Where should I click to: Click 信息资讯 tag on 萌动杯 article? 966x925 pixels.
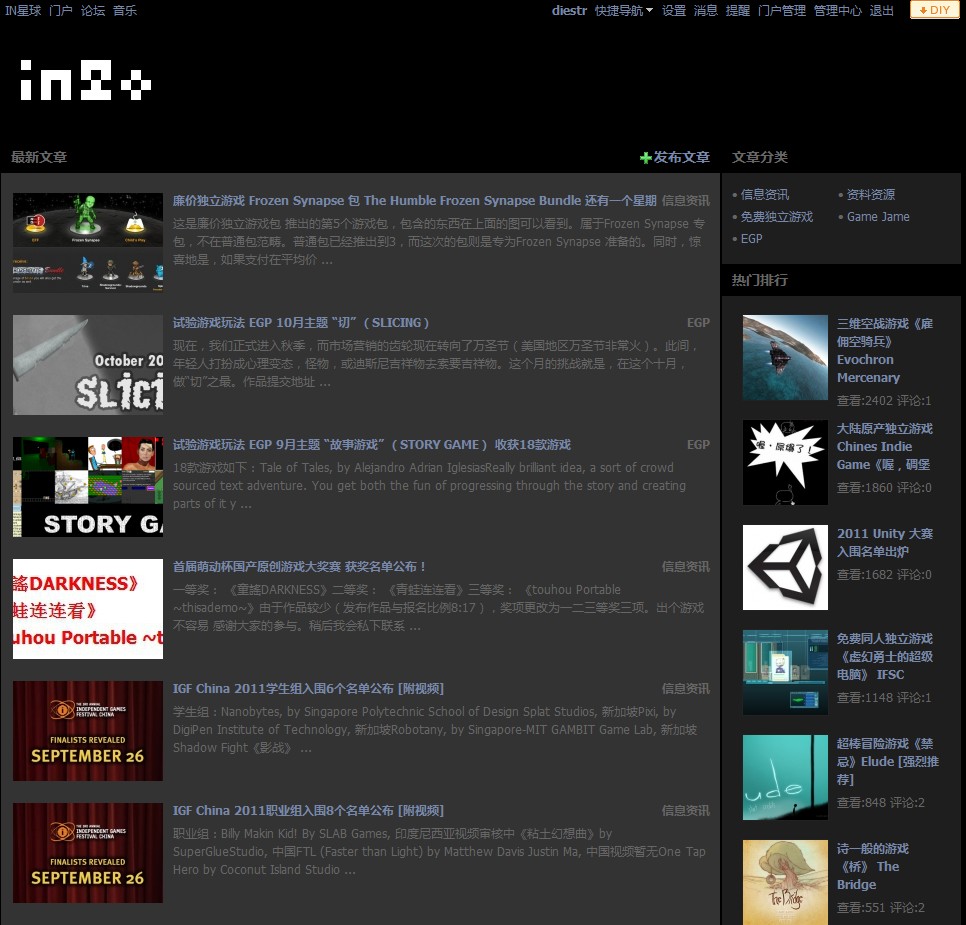pyautogui.click(x=686, y=567)
